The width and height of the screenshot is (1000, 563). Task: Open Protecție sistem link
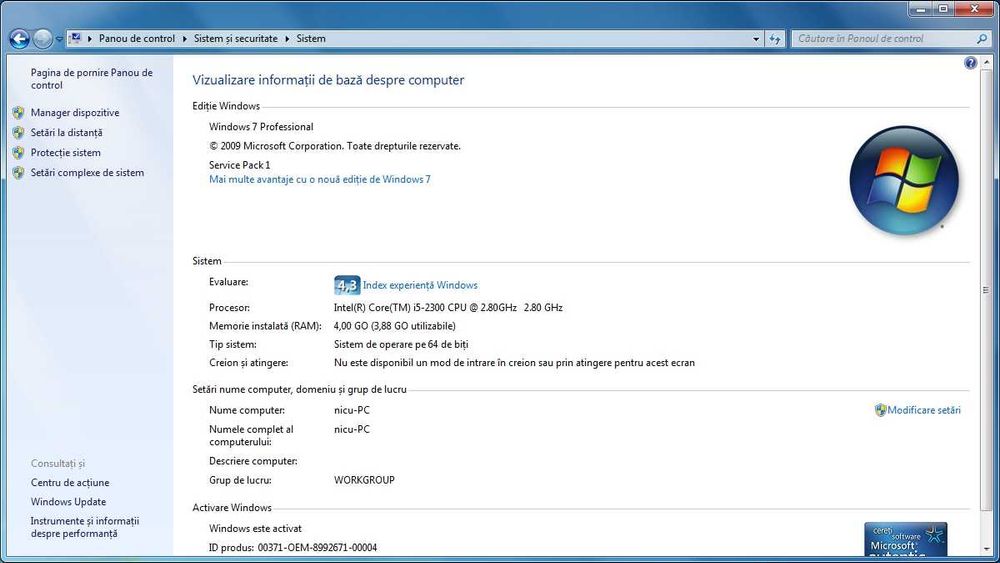point(66,152)
